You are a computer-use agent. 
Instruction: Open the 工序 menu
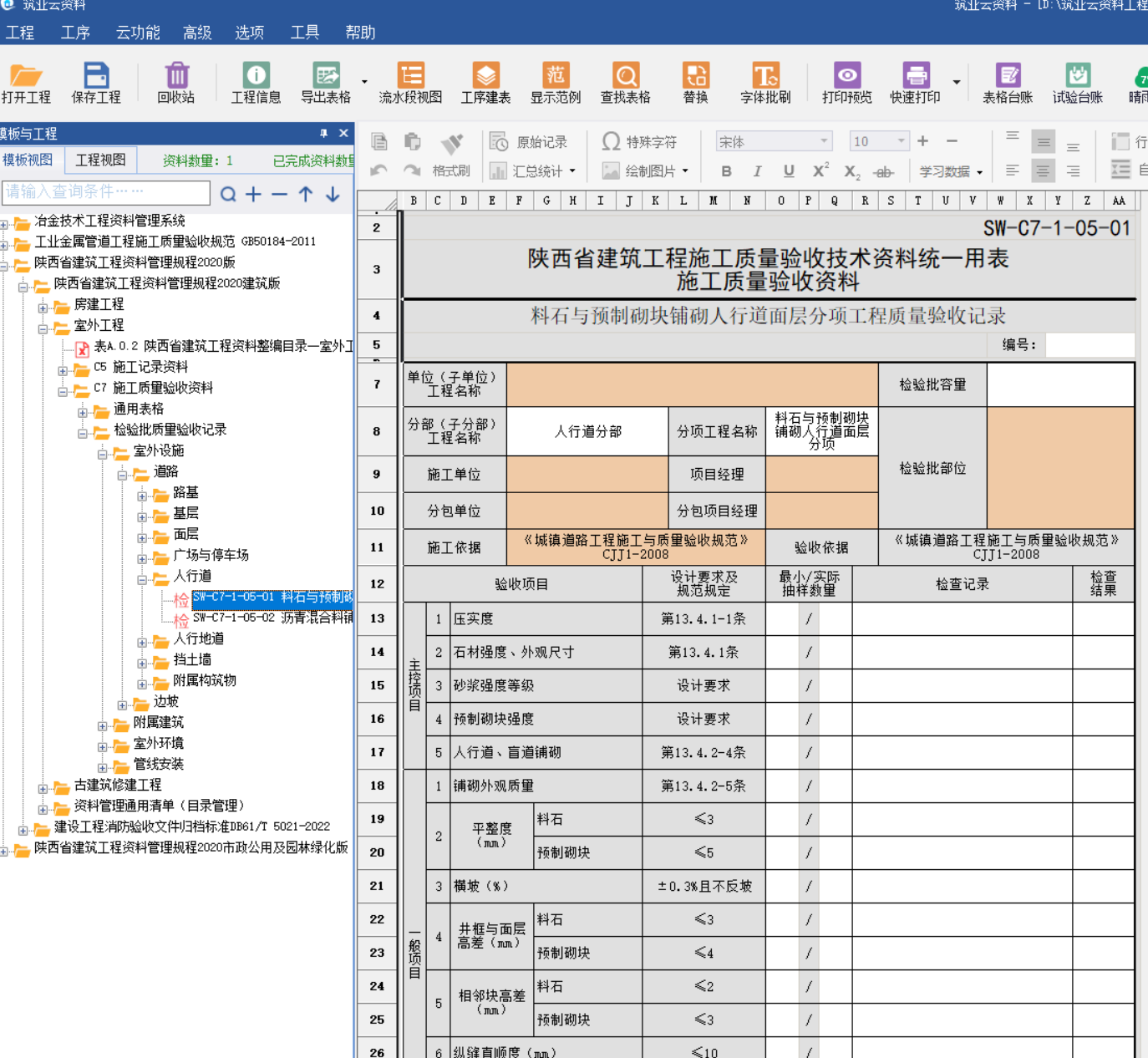[74, 33]
